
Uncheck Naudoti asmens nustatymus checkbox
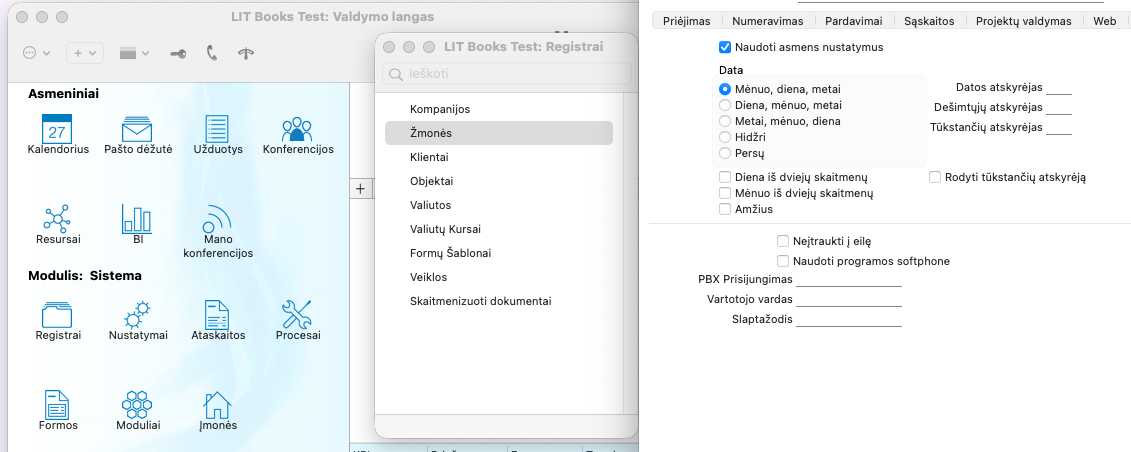point(725,47)
